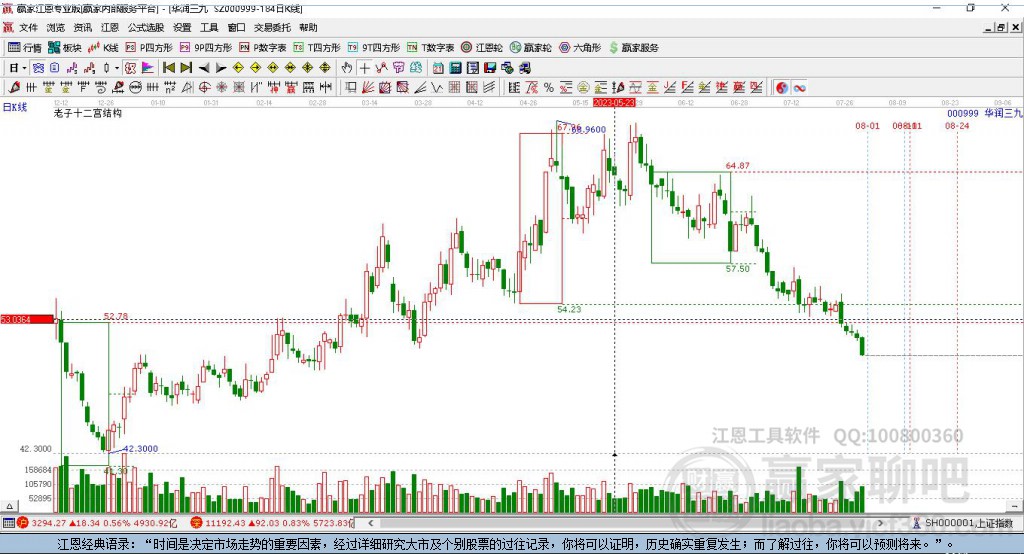The image size is (1024, 554).
Task: Click the SH000001 上证指数 status entry
Action: click(x=963, y=523)
